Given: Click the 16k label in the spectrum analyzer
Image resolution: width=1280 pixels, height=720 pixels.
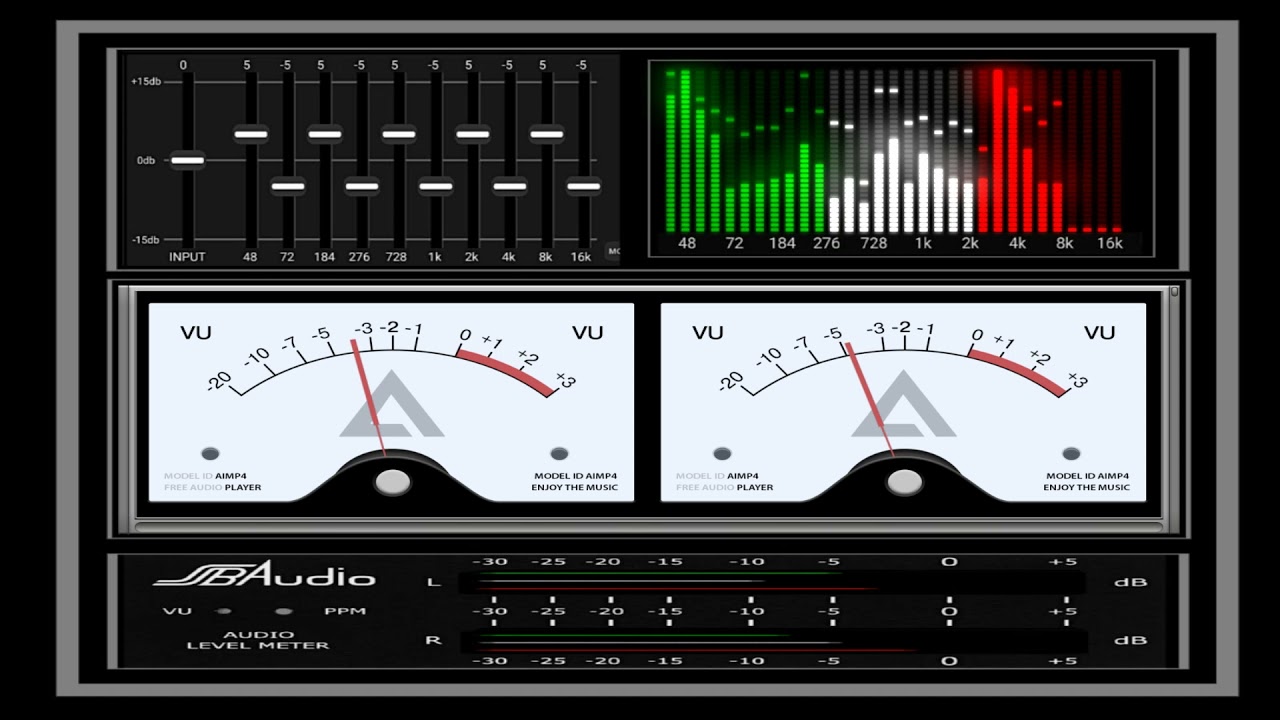Looking at the screenshot, I should pyautogui.click(x=1110, y=243).
